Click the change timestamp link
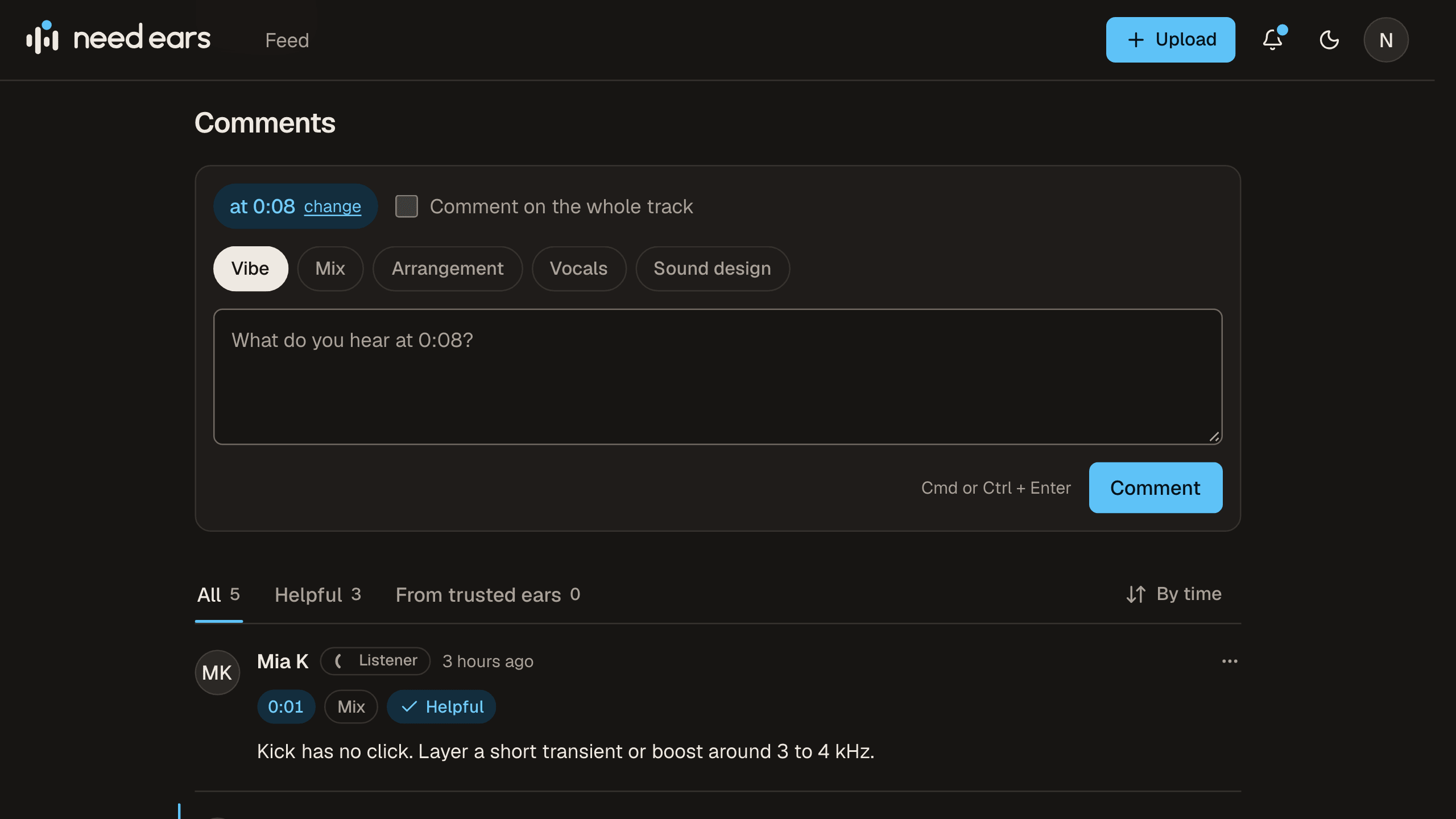Screen dimensions: 1456x819 (333, 206)
